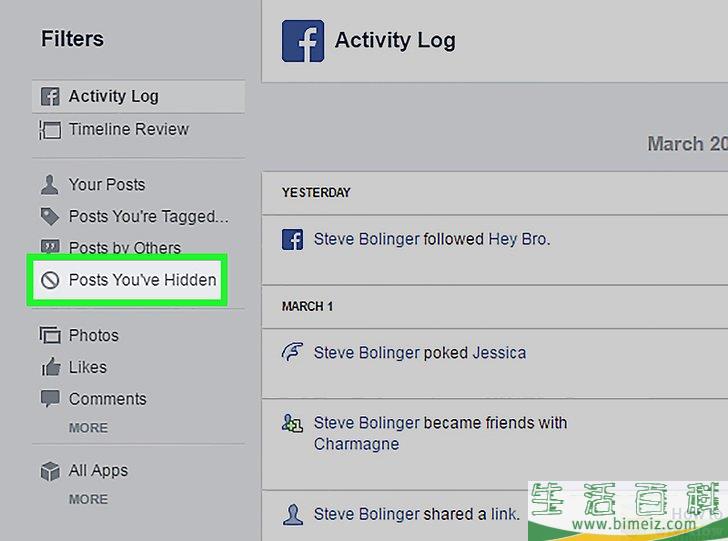This screenshot has height=541, width=728.
Task: Click the Facebook icon in Activity Log filter
Action: [50, 97]
